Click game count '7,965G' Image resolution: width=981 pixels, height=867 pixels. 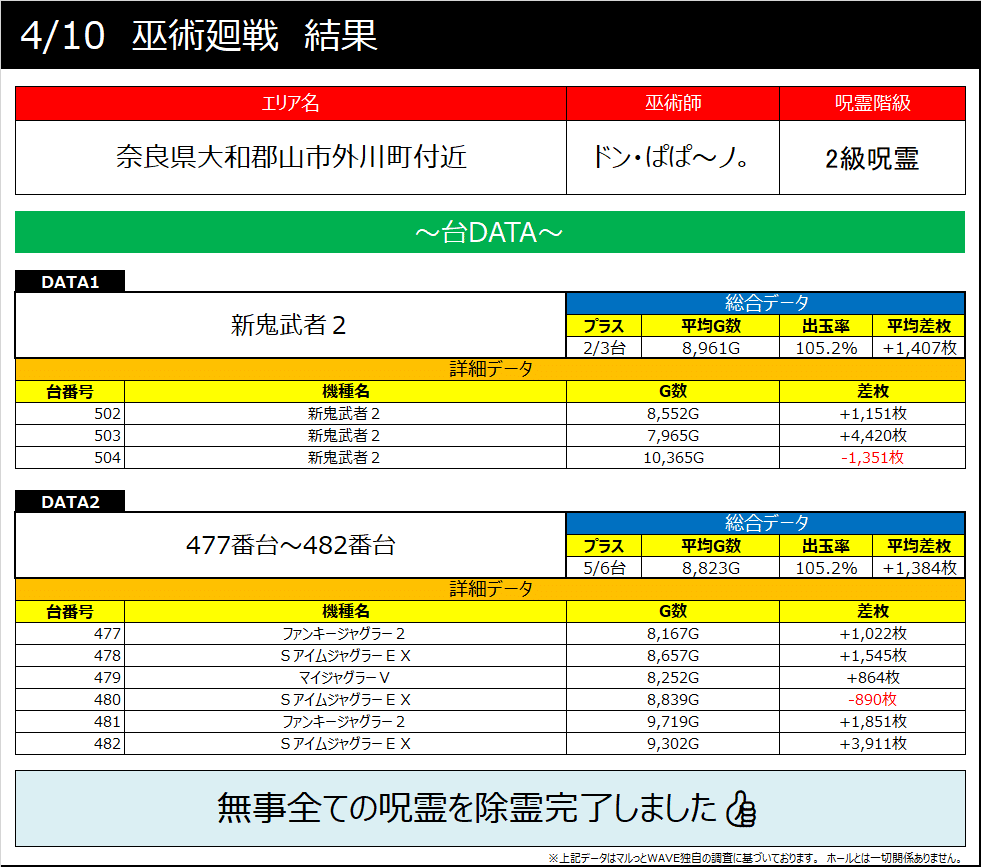(x=673, y=435)
